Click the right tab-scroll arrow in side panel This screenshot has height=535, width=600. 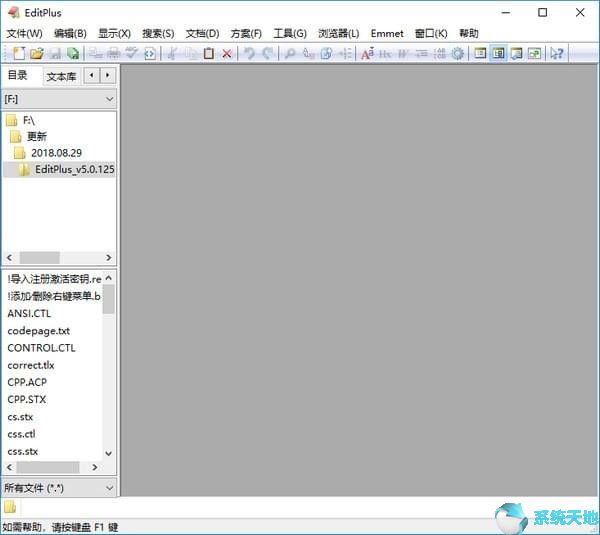pyautogui.click(x=108, y=75)
